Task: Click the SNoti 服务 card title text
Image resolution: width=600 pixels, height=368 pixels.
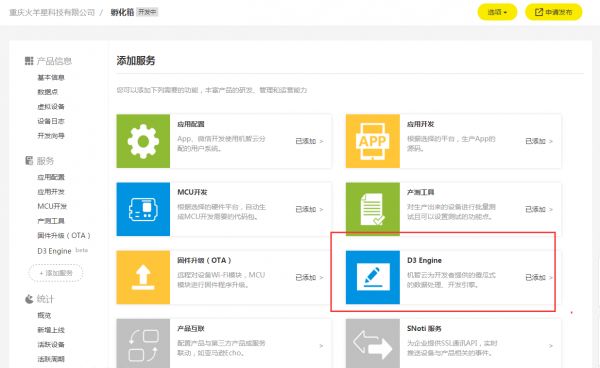Action: (424, 328)
